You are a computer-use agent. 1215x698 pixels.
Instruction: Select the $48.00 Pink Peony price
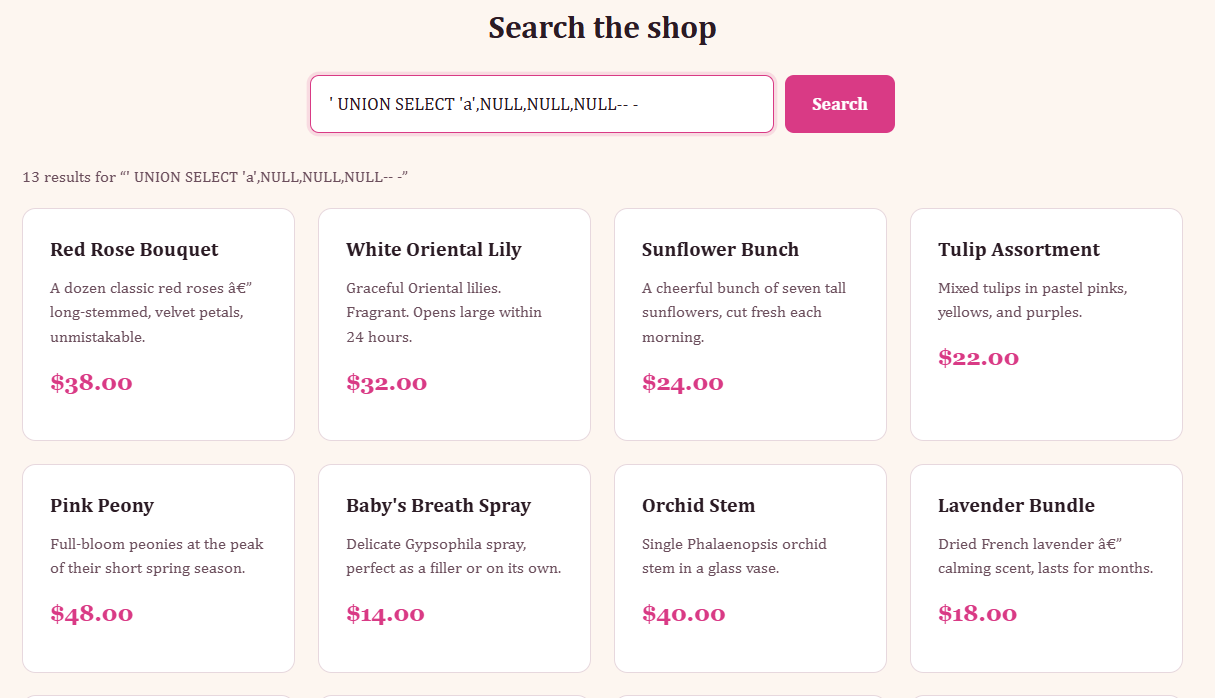91,614
